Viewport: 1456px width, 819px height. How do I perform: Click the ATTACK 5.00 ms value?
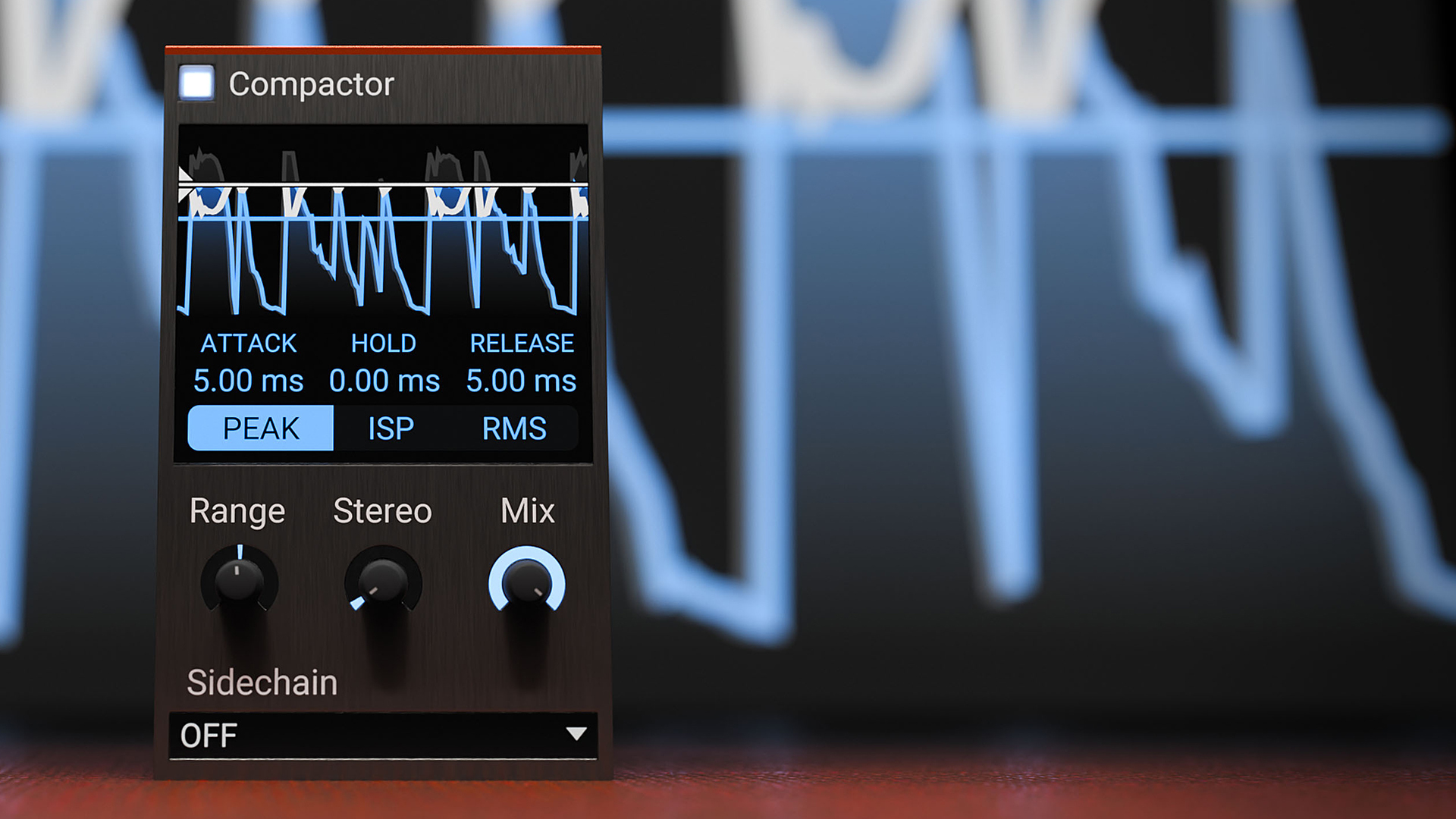248,381
